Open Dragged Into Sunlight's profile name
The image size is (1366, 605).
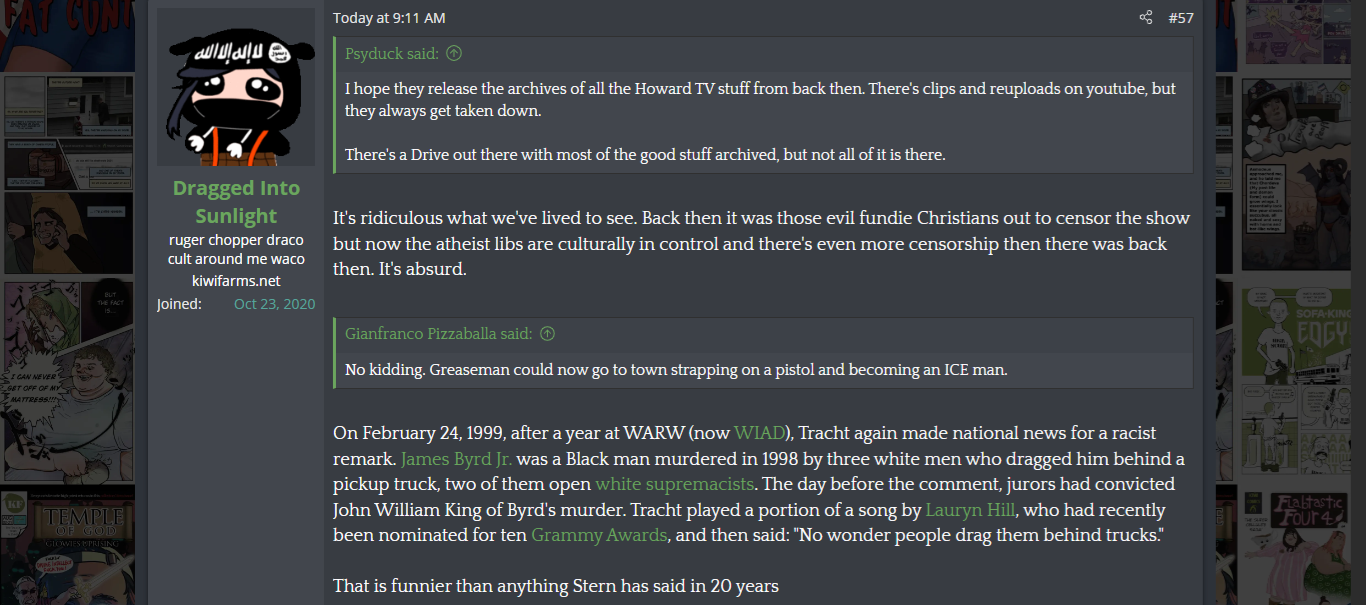click(236, 202)
